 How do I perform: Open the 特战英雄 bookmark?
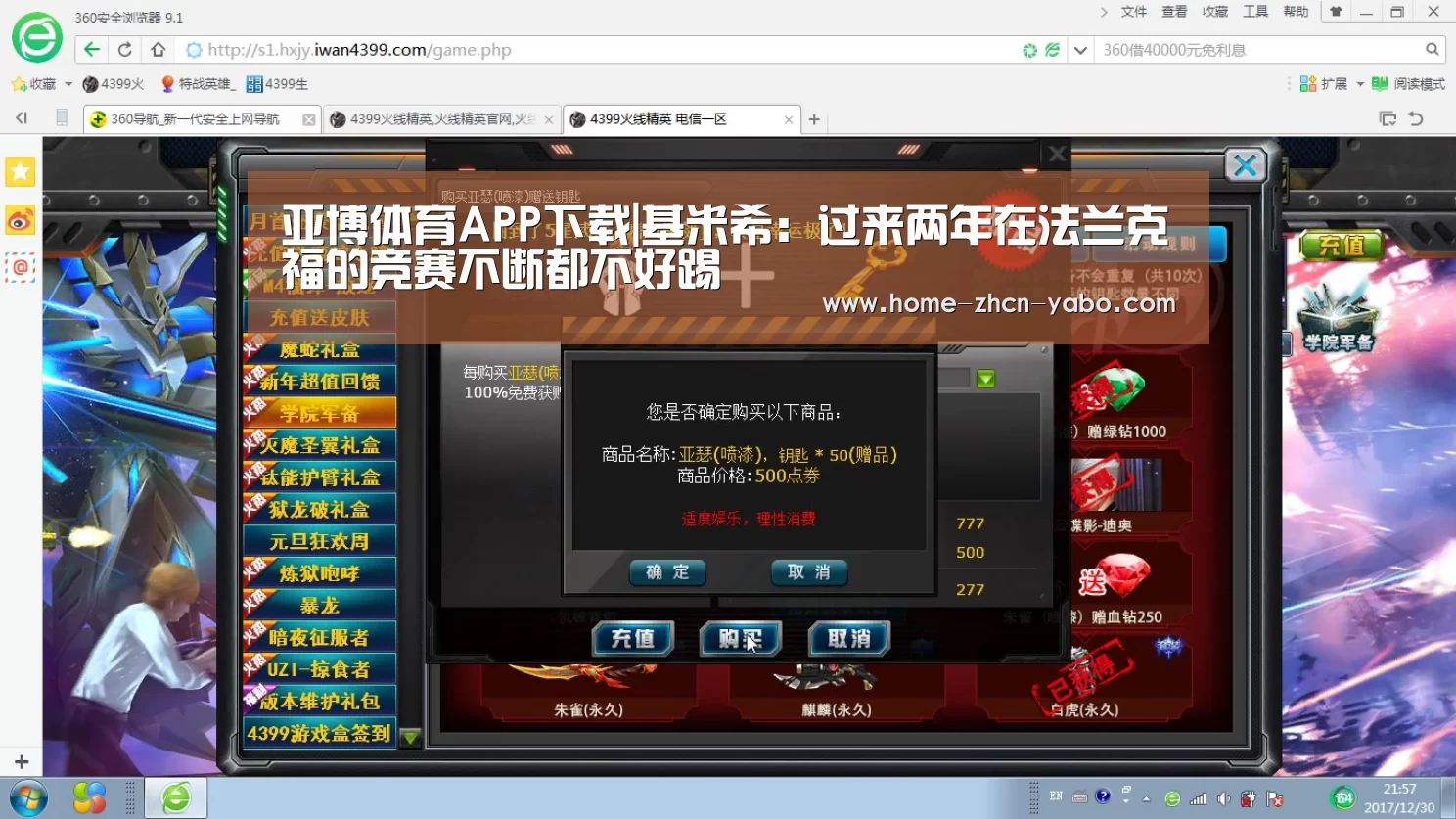point(198,84)
